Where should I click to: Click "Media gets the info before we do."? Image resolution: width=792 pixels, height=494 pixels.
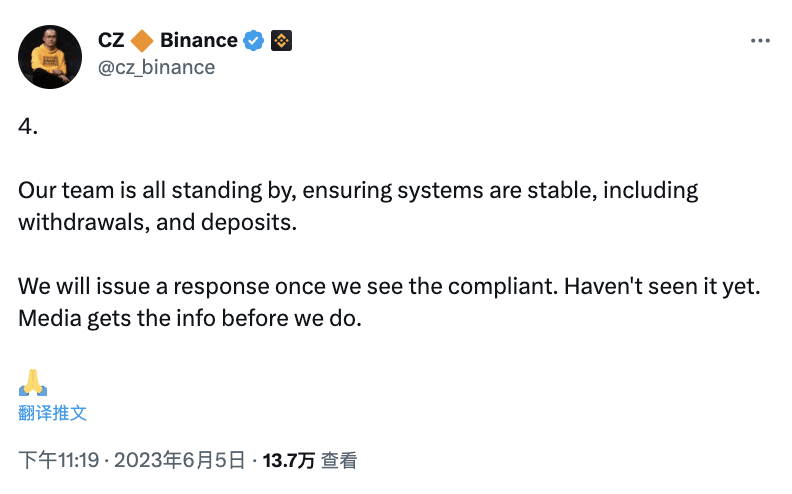(190, 319)
